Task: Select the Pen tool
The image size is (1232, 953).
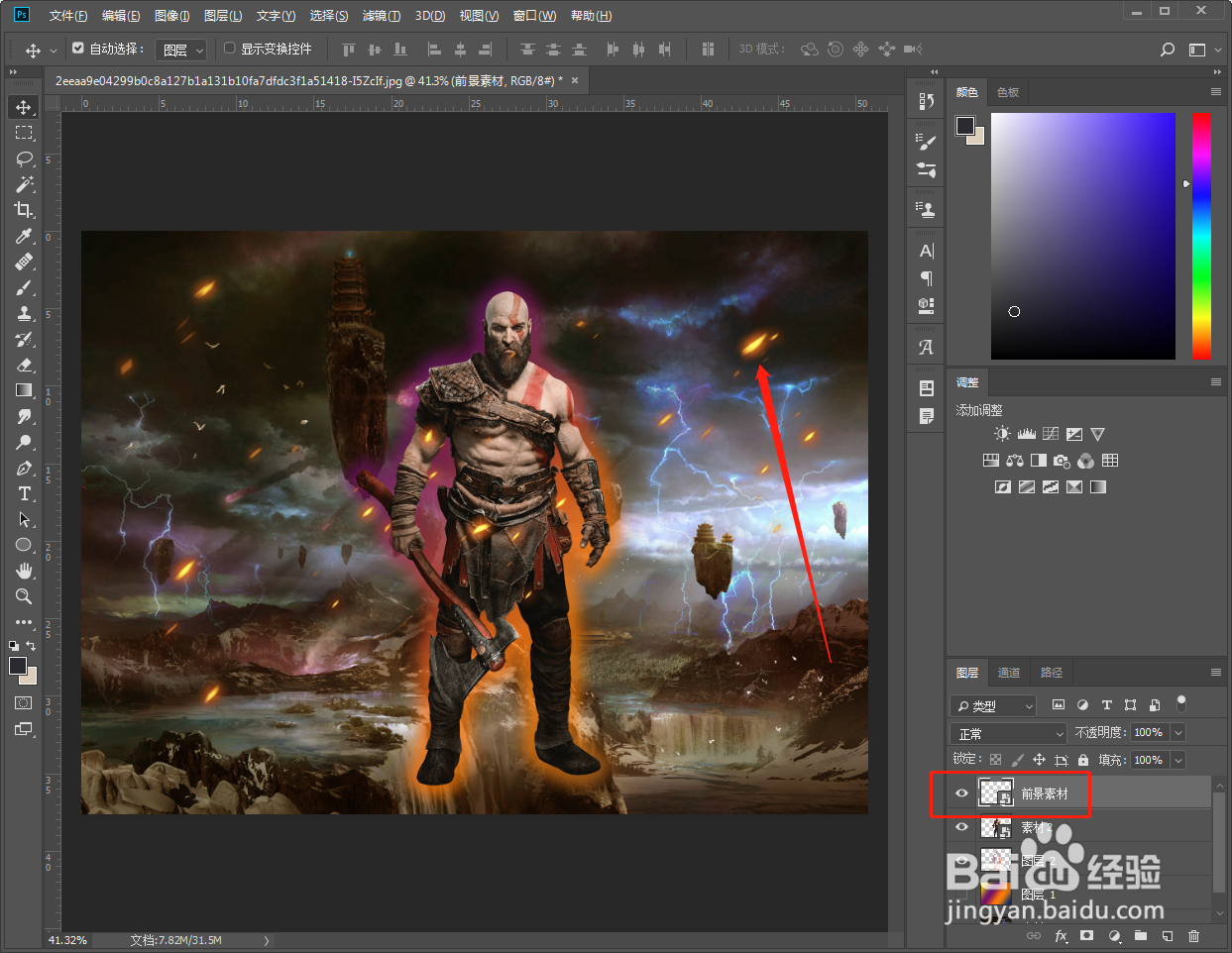Action: 24,468
